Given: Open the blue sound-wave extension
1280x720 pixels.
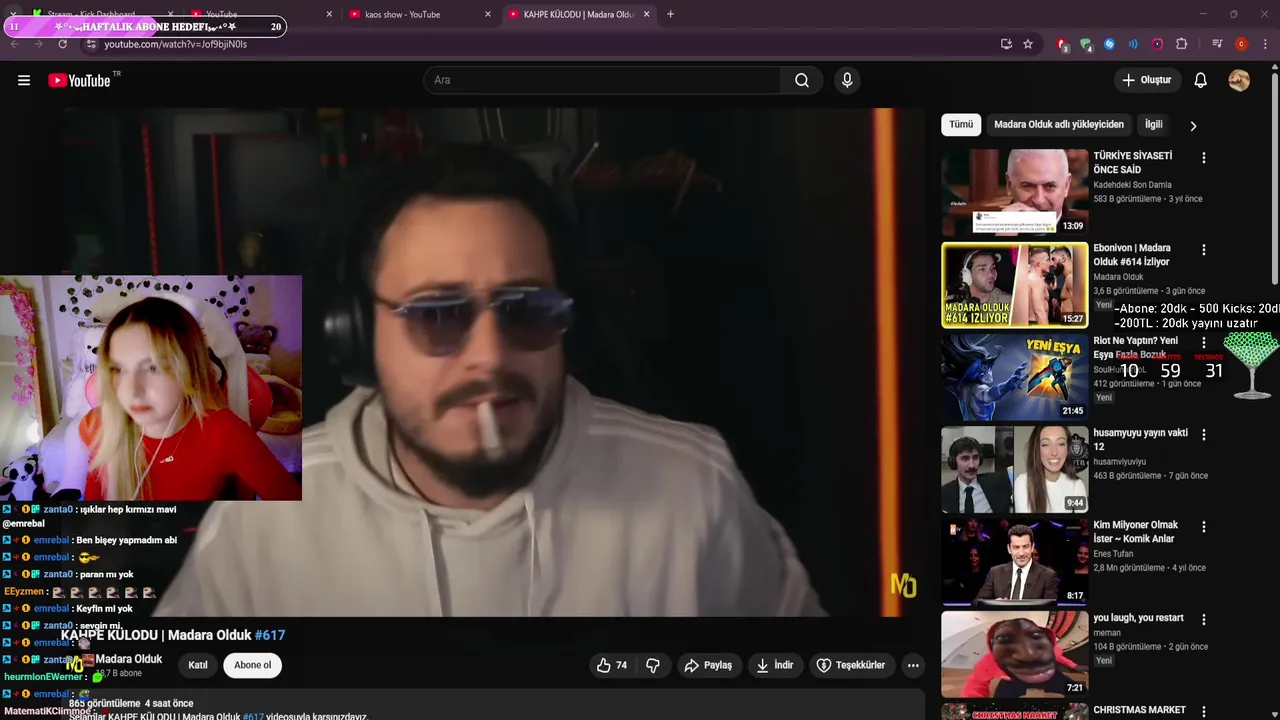Looking at the screenshot, I should (1133, 44).
